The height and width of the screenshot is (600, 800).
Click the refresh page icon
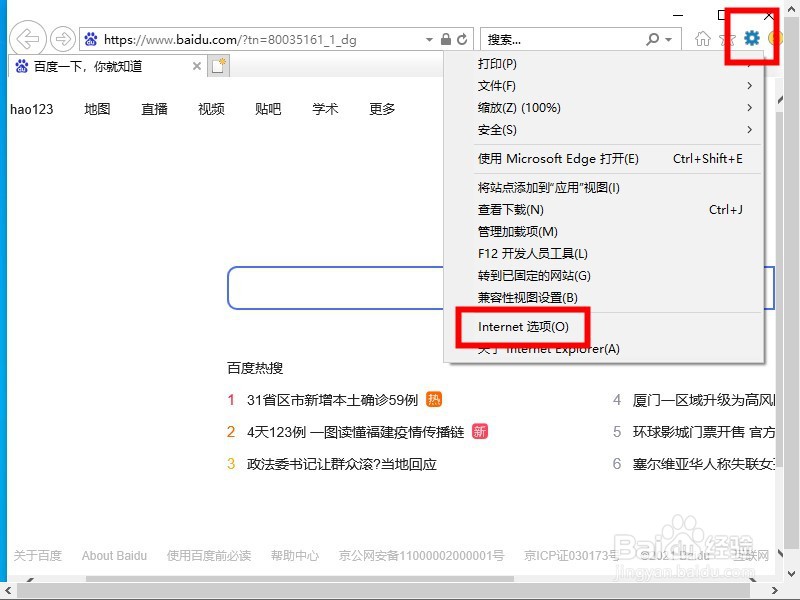point(462,39)
